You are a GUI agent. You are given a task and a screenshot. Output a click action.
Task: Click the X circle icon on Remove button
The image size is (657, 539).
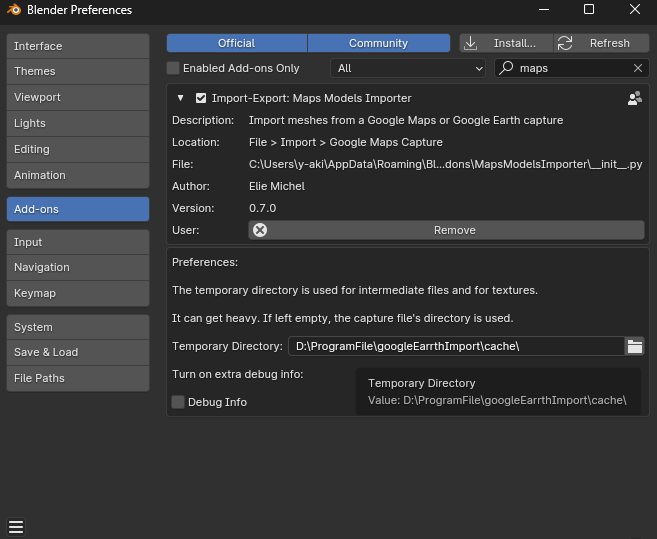[260, 230]
